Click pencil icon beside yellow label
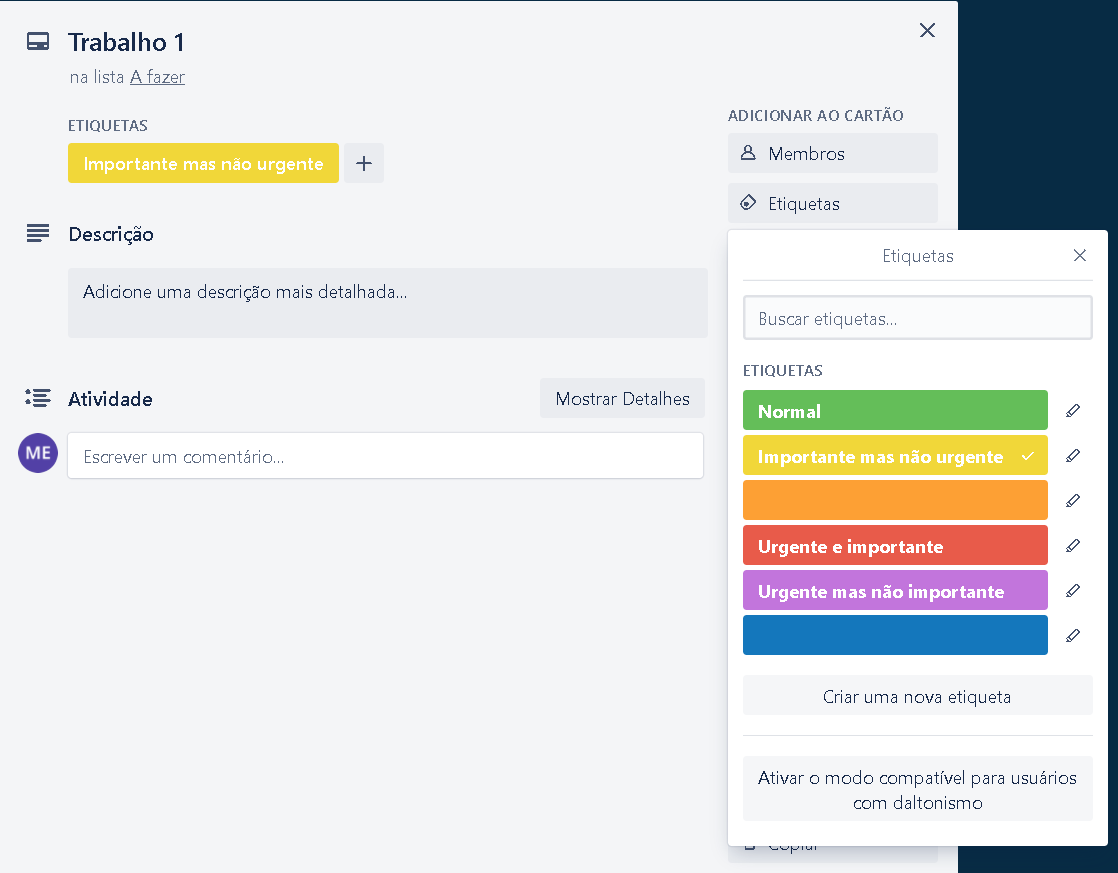Image resolution: width=1118 pixels, height=873 pixels. pyautogui.click(x=1073, y=455)
